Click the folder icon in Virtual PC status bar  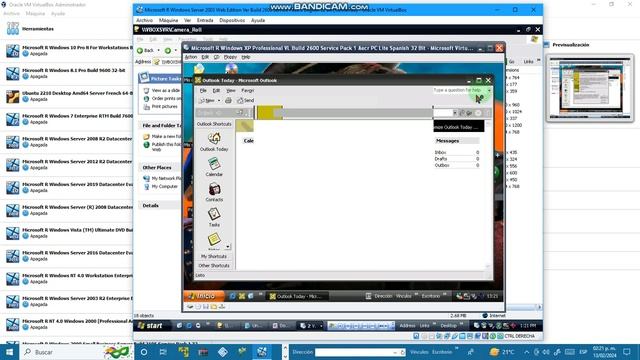213,307
